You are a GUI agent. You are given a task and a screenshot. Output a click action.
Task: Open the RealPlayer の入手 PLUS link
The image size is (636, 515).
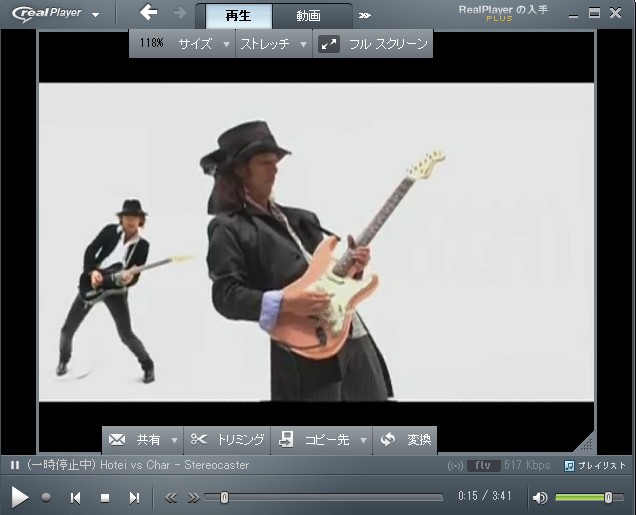pyautogui.click(x=503, y=13)
